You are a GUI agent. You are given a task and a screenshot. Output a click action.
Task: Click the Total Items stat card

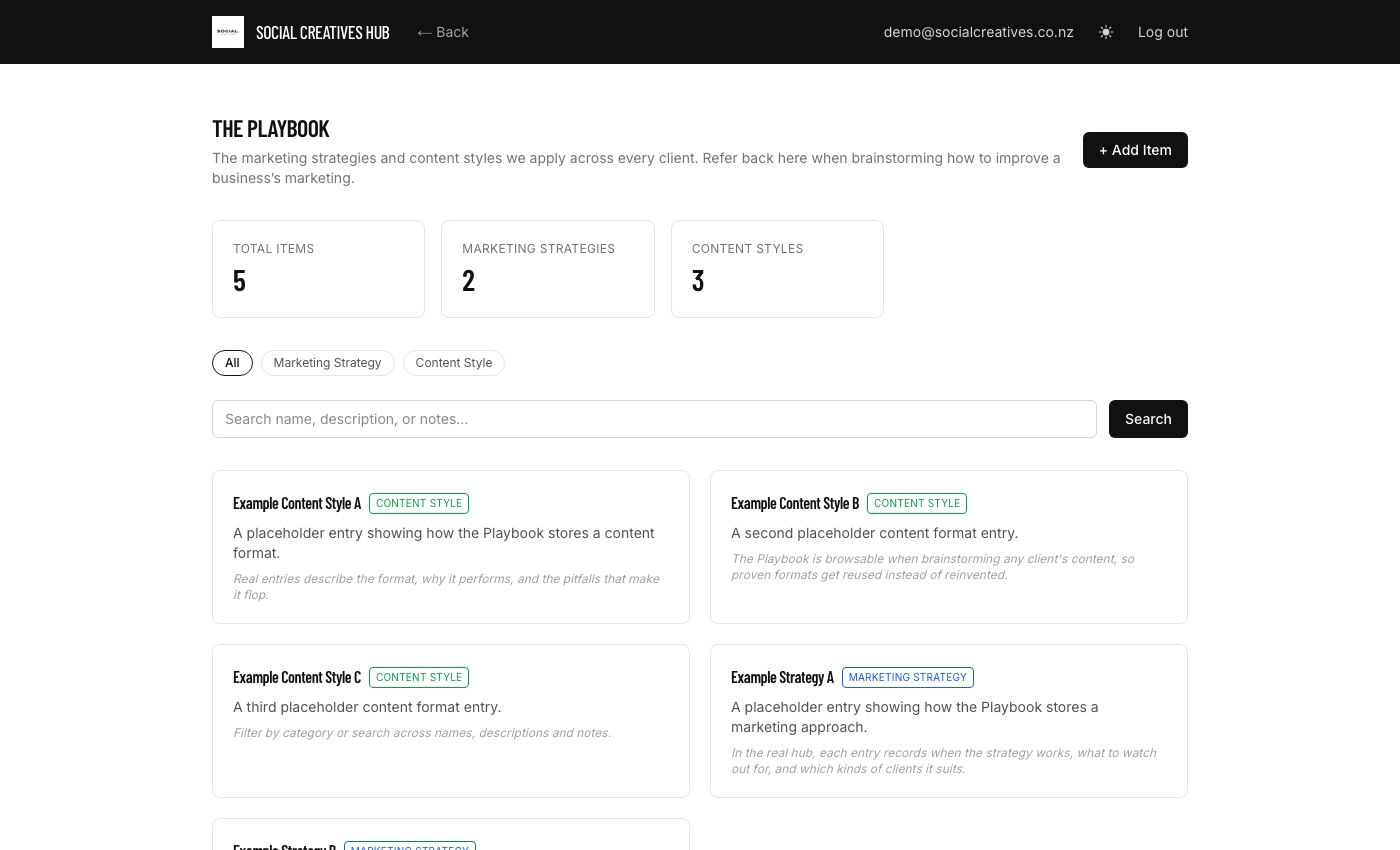pyautogui.click(x=318, y=269)
